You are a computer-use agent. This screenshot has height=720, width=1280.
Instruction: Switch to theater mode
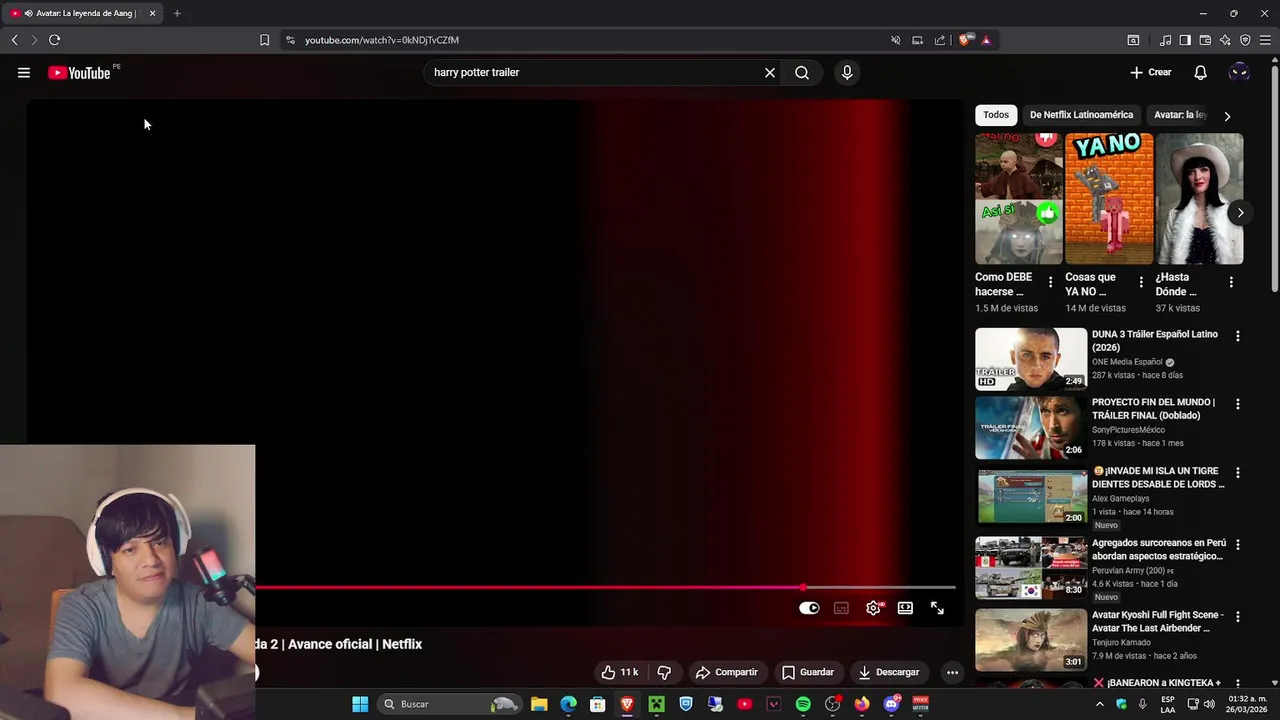coord(905,608)
